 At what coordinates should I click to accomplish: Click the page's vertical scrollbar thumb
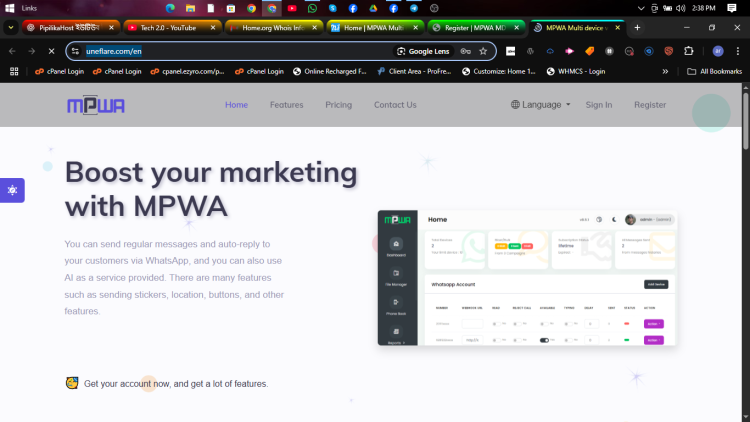point(745,122)
